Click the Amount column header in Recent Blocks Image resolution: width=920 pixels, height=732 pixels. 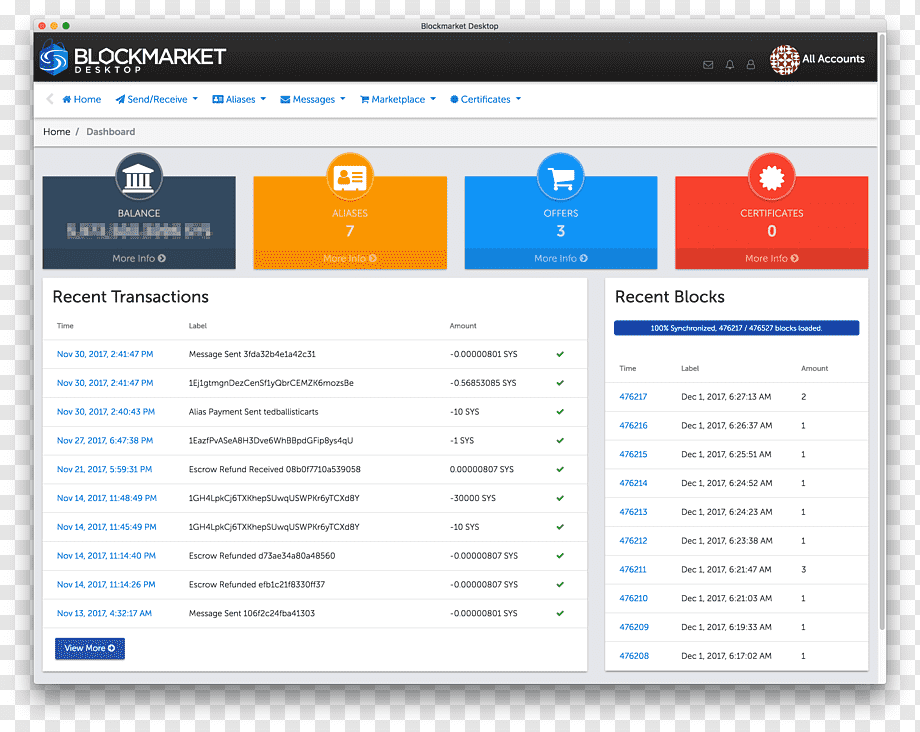pyautogui.click(x=814, y=368)
